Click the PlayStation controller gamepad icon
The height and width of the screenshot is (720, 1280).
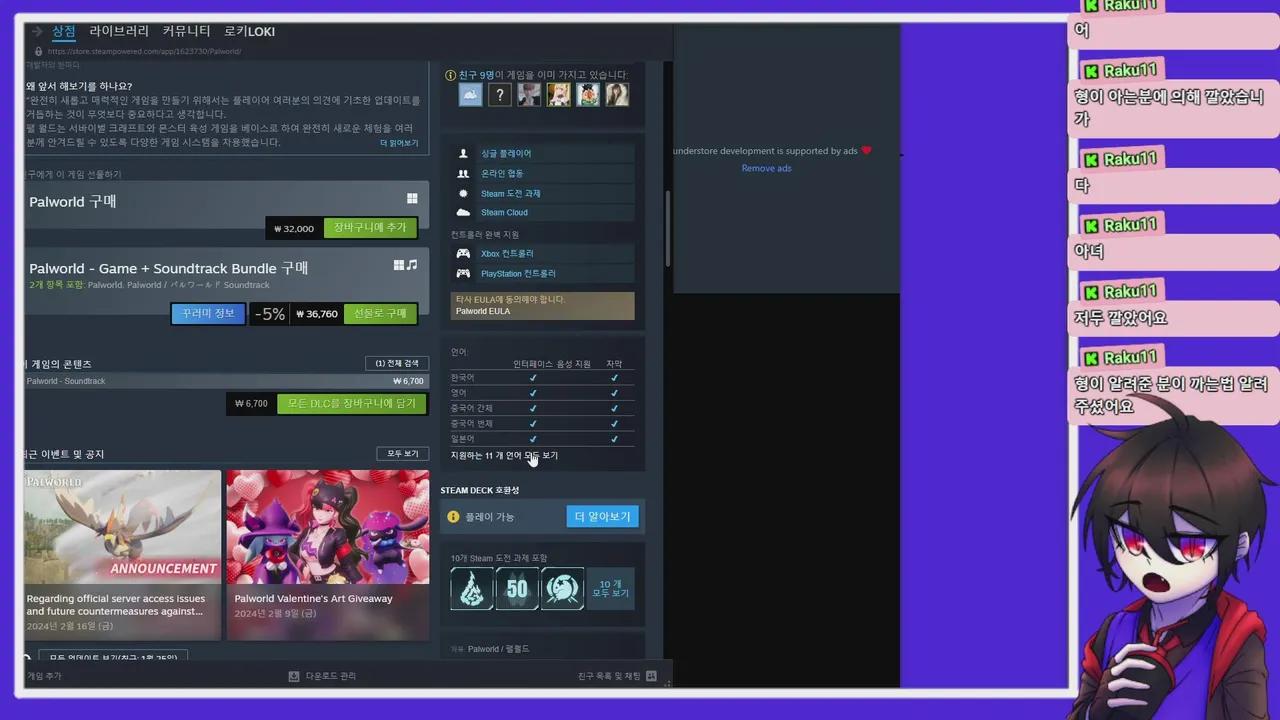point(463,273)
